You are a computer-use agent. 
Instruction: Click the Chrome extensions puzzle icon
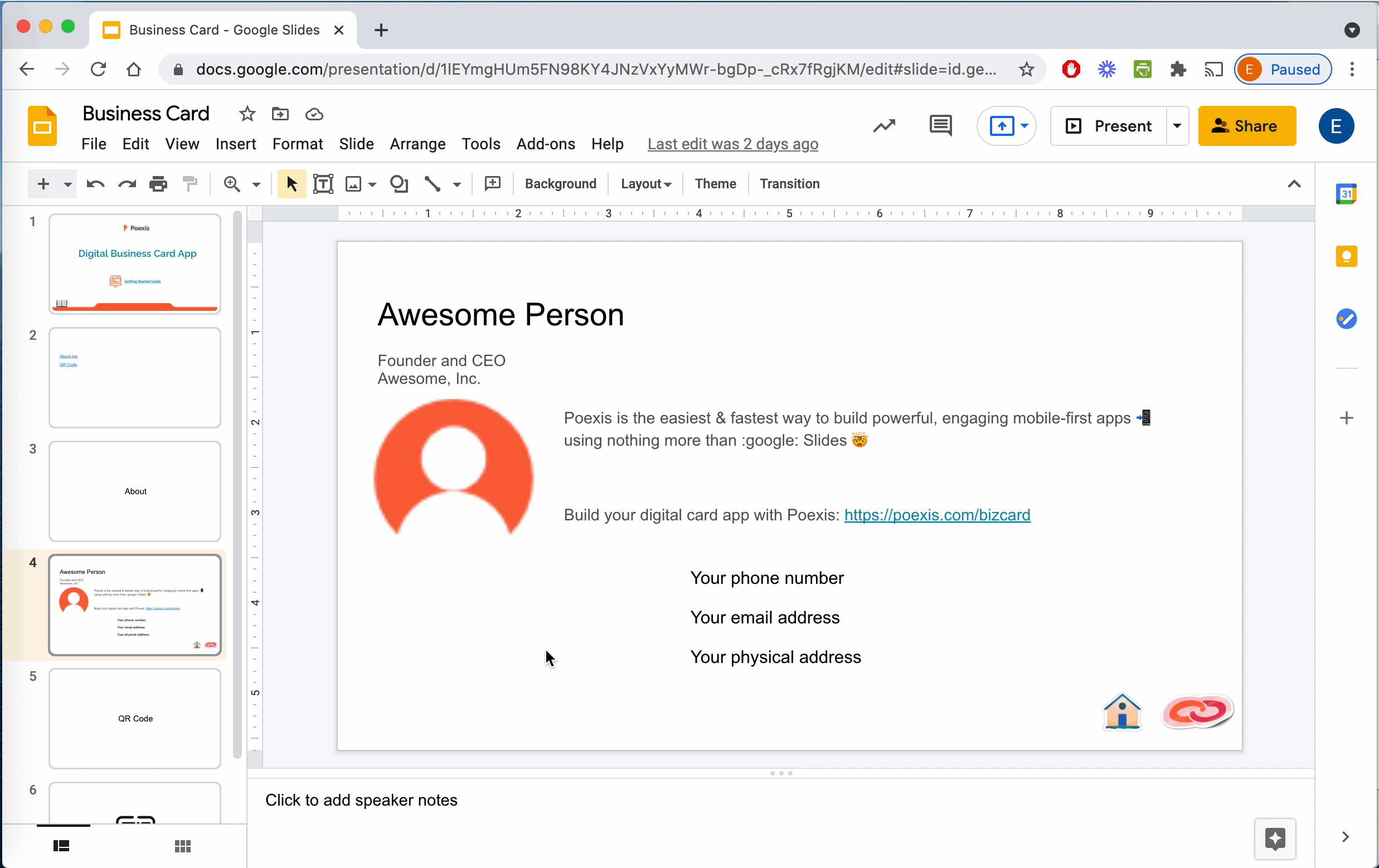point(1177,70)
